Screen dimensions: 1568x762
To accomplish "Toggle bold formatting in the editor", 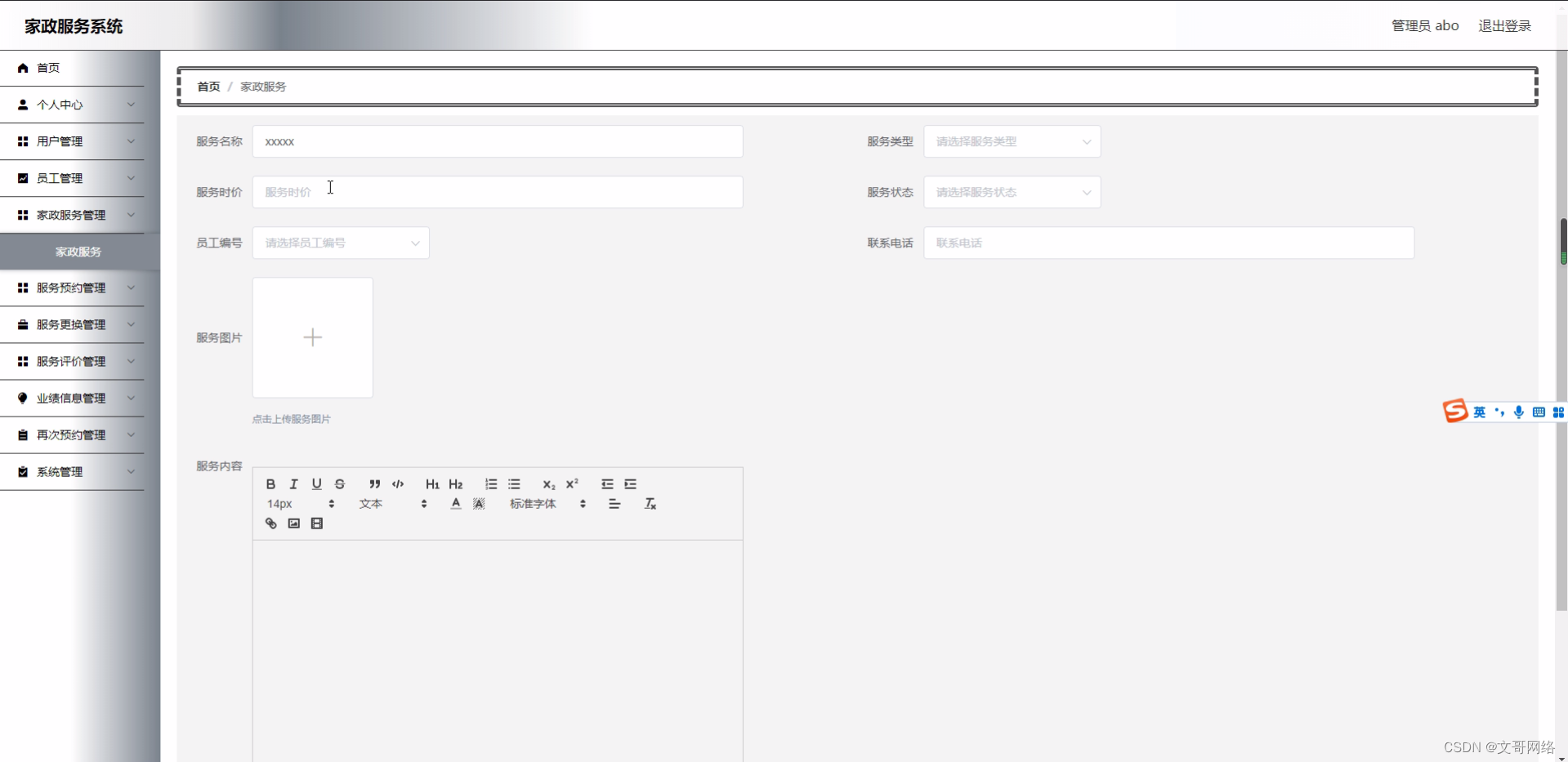I will click(270, 483).
